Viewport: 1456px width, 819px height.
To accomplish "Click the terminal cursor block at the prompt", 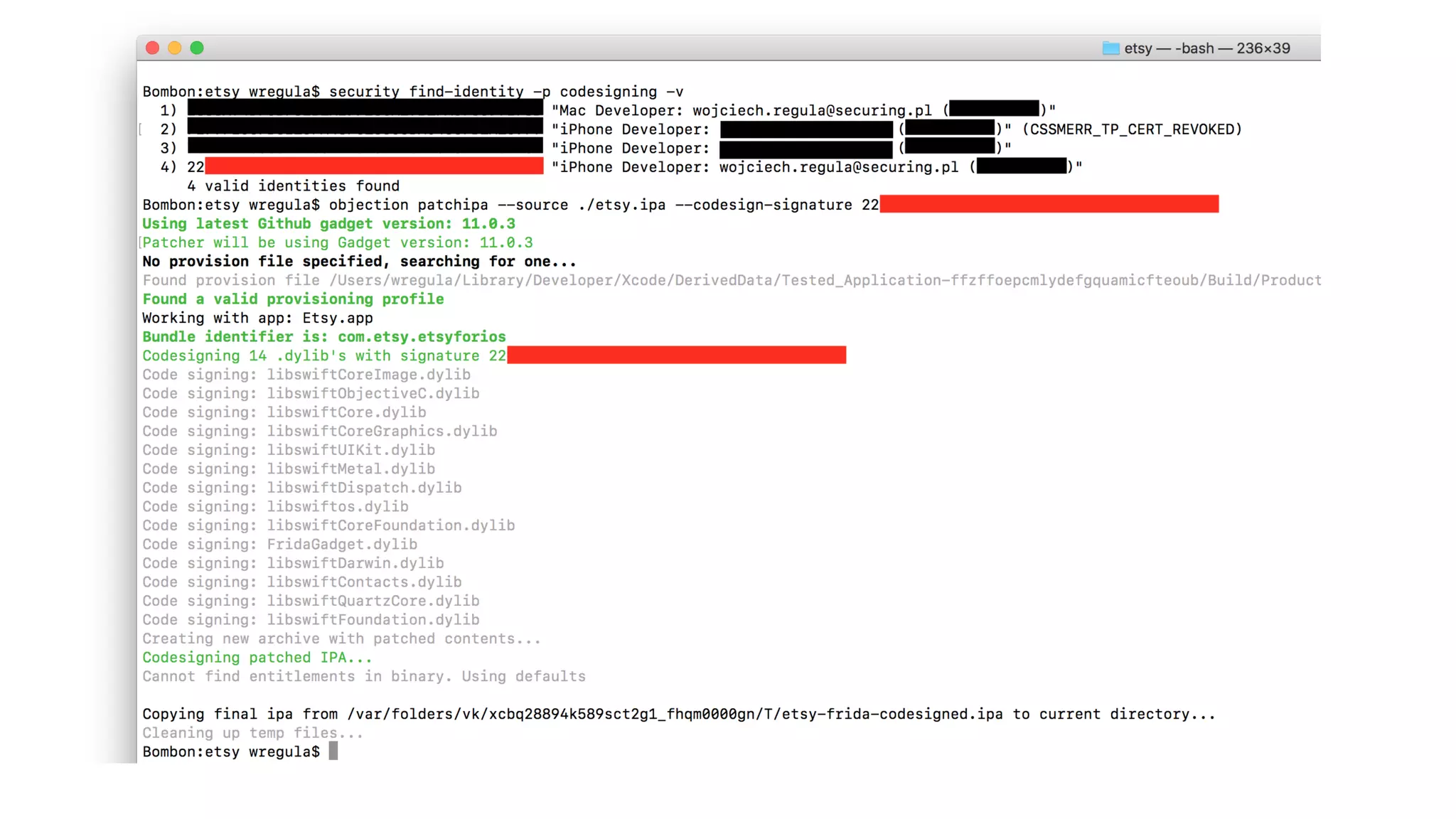I will tap(333, 751).
